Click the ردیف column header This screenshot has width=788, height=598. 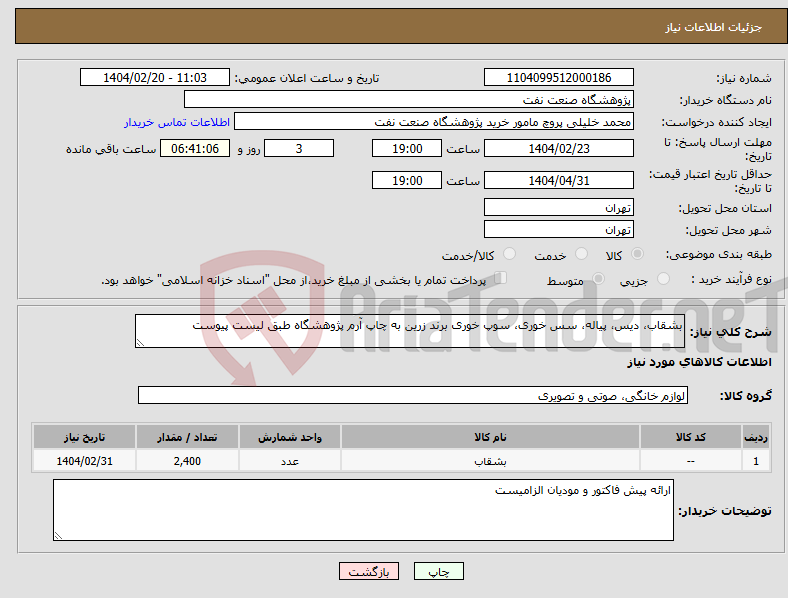pyautogui.click(x=756, y=437)
